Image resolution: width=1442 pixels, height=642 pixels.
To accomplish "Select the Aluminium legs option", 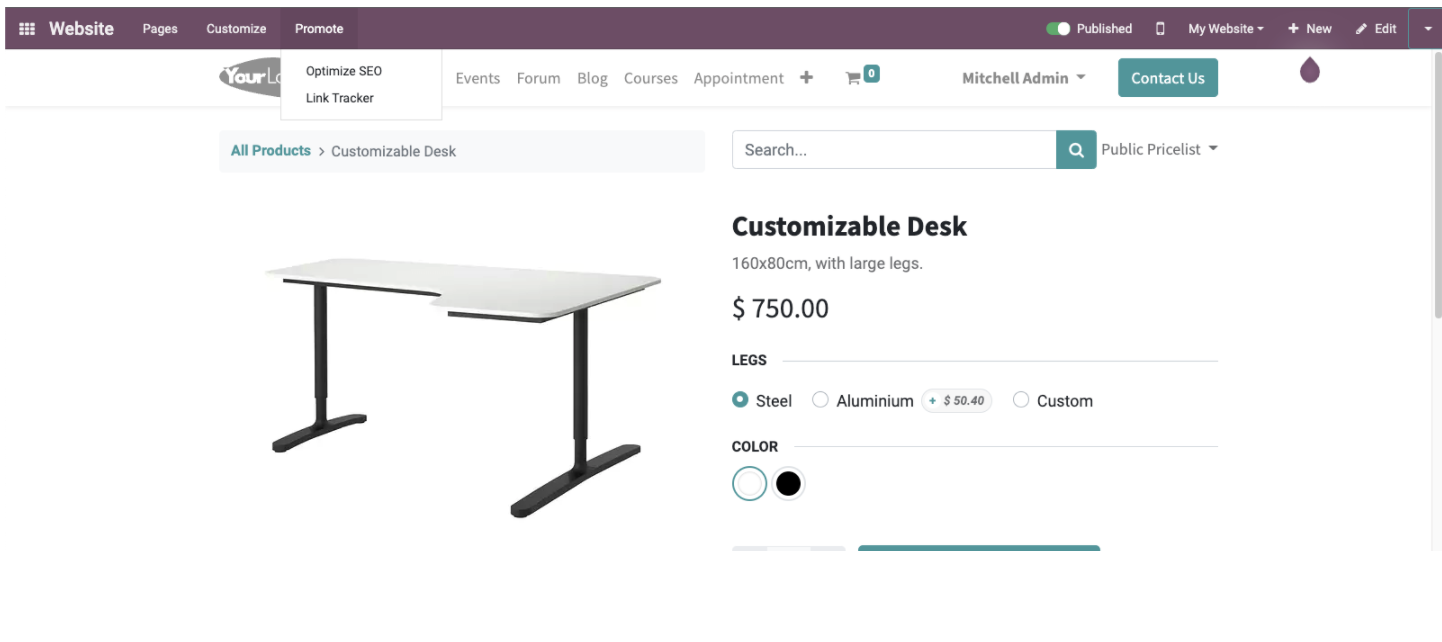I will pyautogui.click(x=821, y=400).
